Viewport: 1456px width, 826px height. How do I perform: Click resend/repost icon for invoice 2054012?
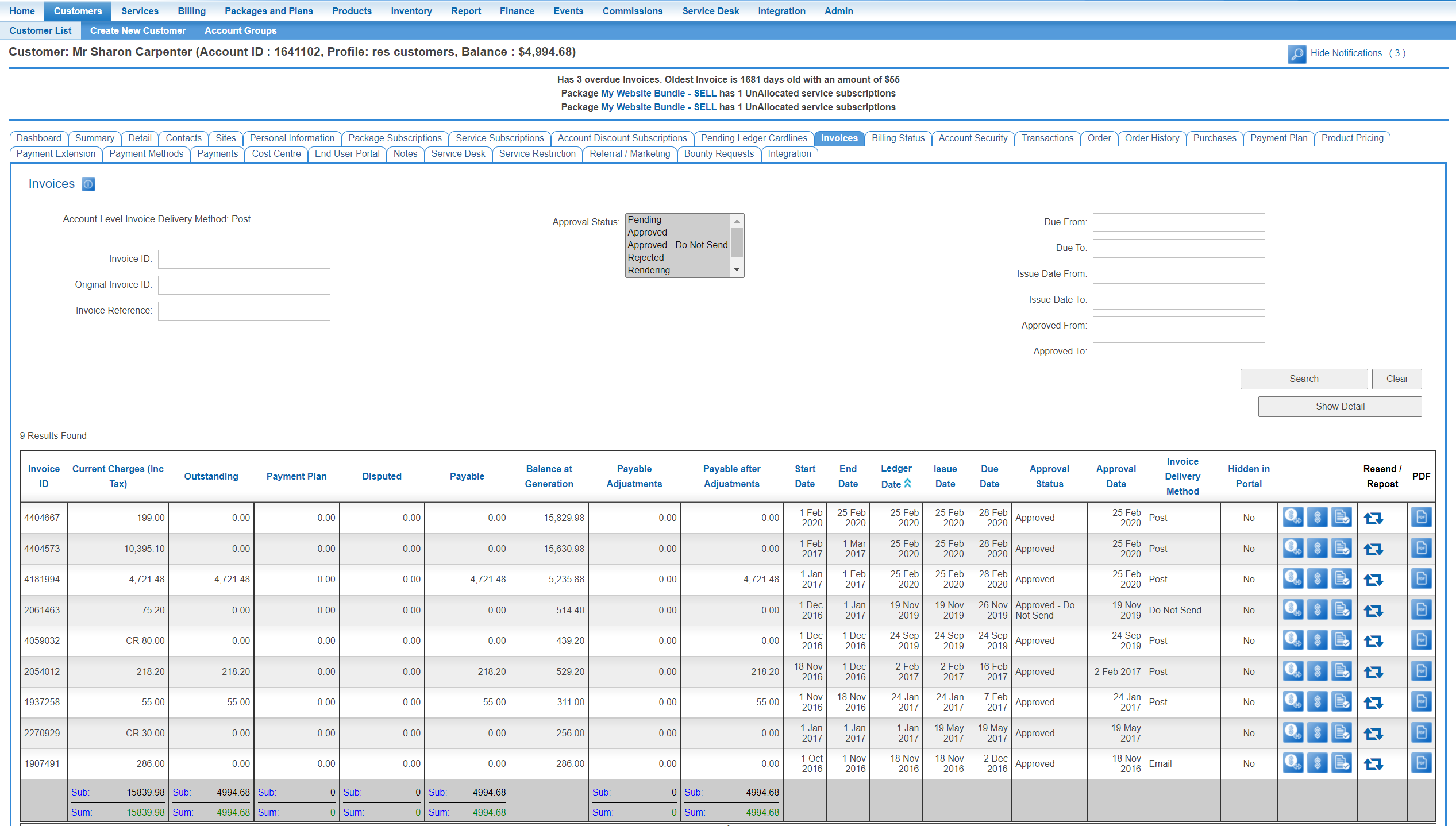pos(1373,671)
